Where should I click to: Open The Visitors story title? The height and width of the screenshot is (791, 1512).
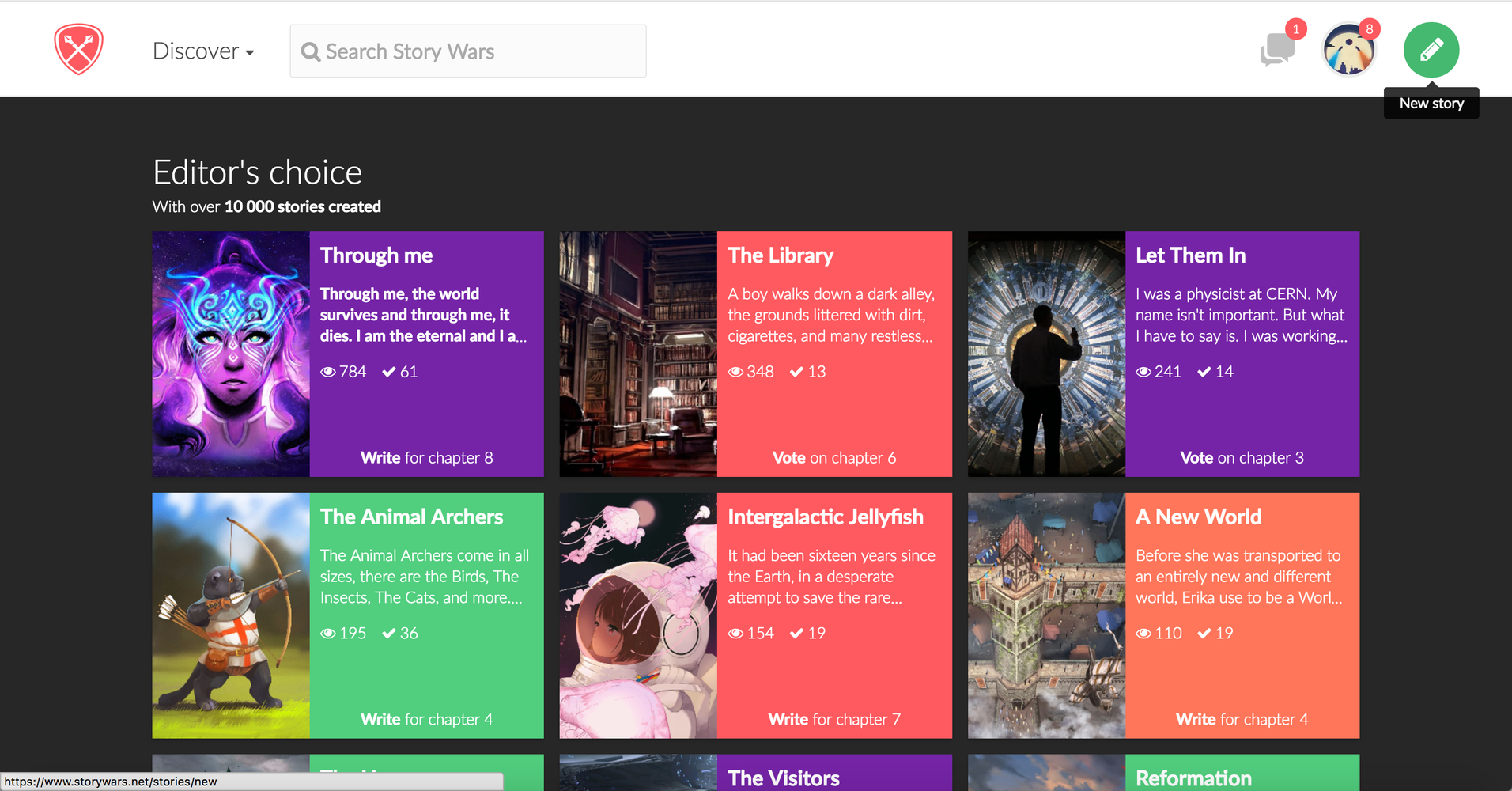(x=784, y=778)
